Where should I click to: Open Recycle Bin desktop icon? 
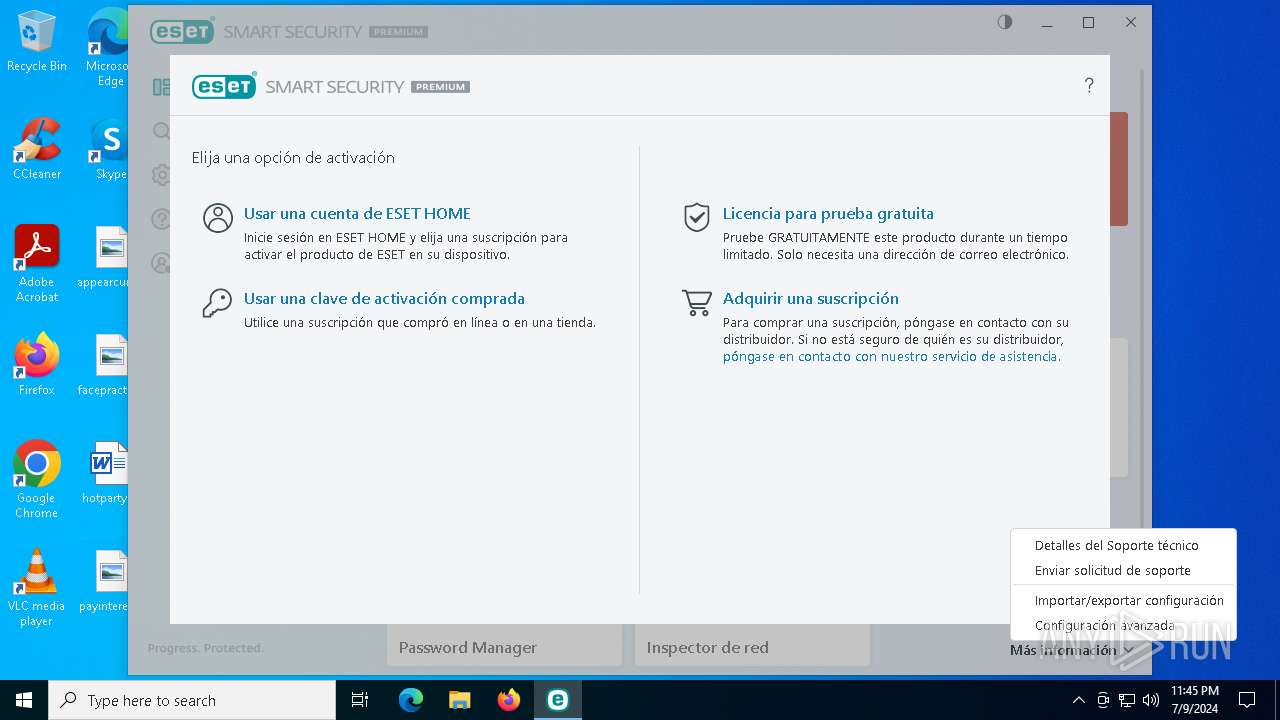(37, 41)
